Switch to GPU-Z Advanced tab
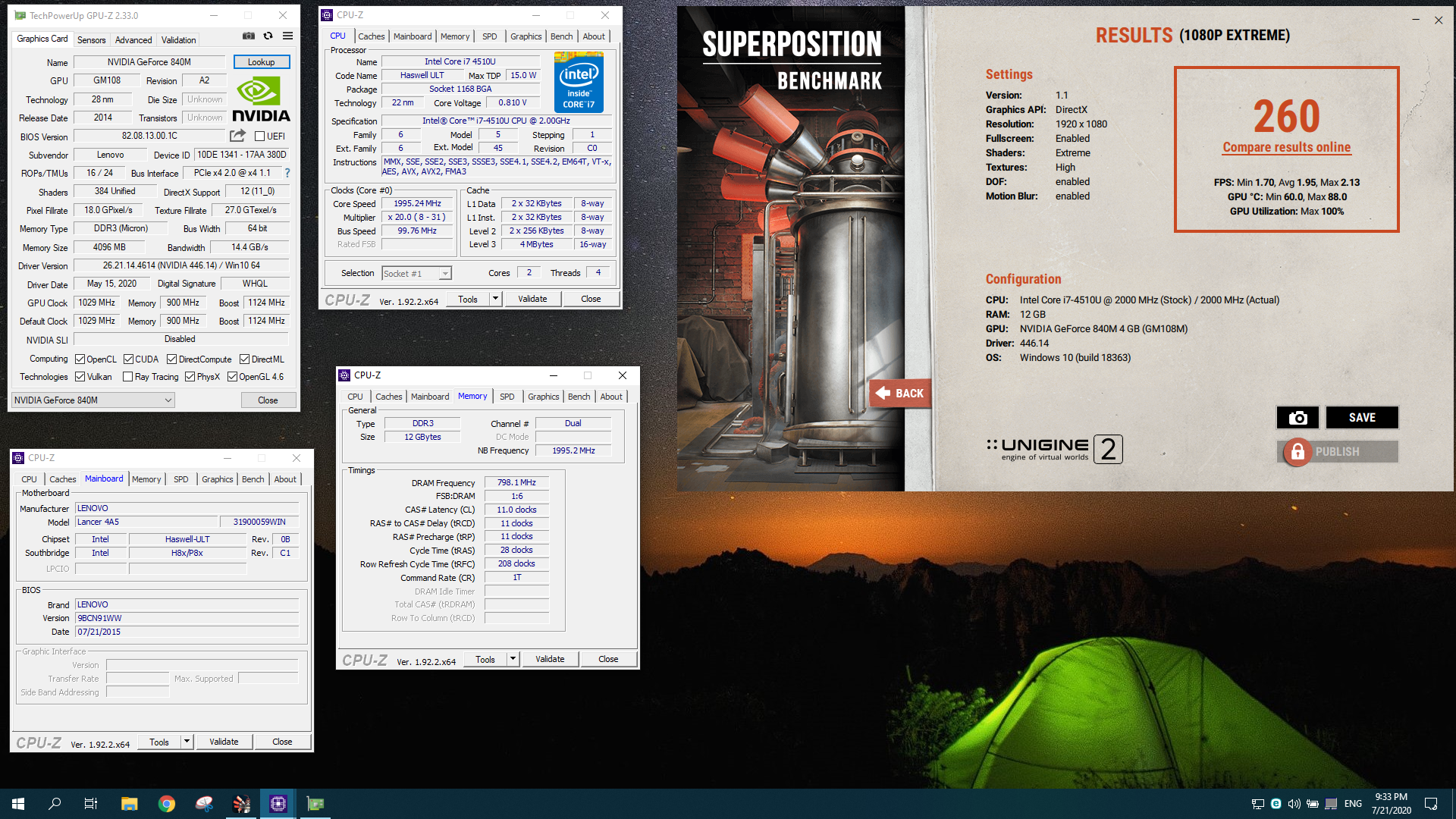Screen dimensions: 1456x819 [x=133, y=40]
